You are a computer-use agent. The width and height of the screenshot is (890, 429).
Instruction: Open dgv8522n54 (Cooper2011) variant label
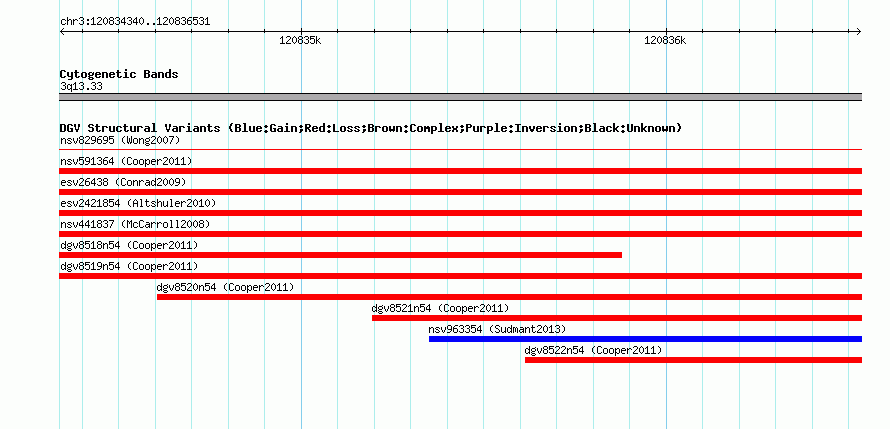click(x=594, y=350)
